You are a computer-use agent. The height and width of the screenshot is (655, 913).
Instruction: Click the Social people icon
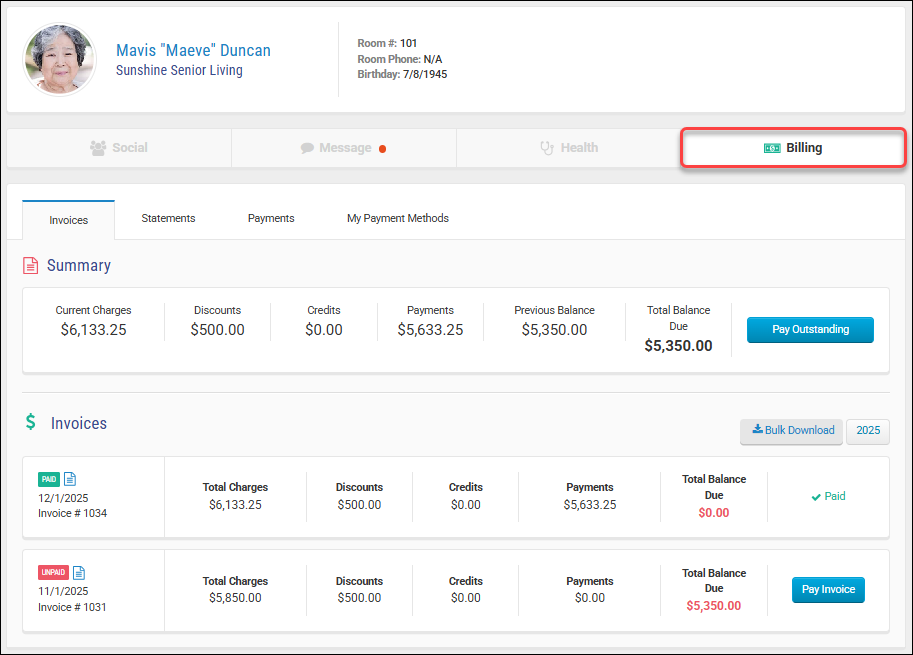point(98,148)
